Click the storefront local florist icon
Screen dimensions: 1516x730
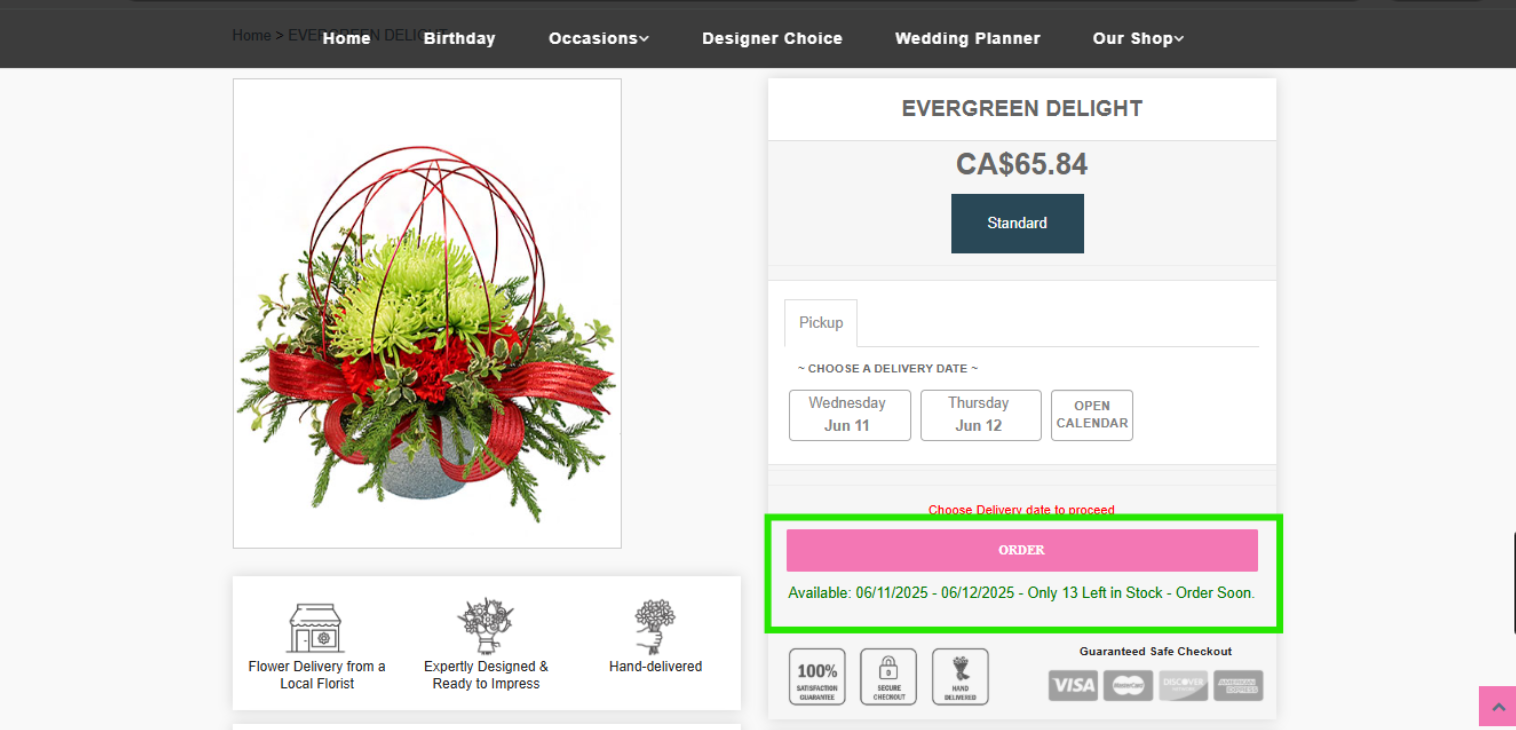coord(316,628)
